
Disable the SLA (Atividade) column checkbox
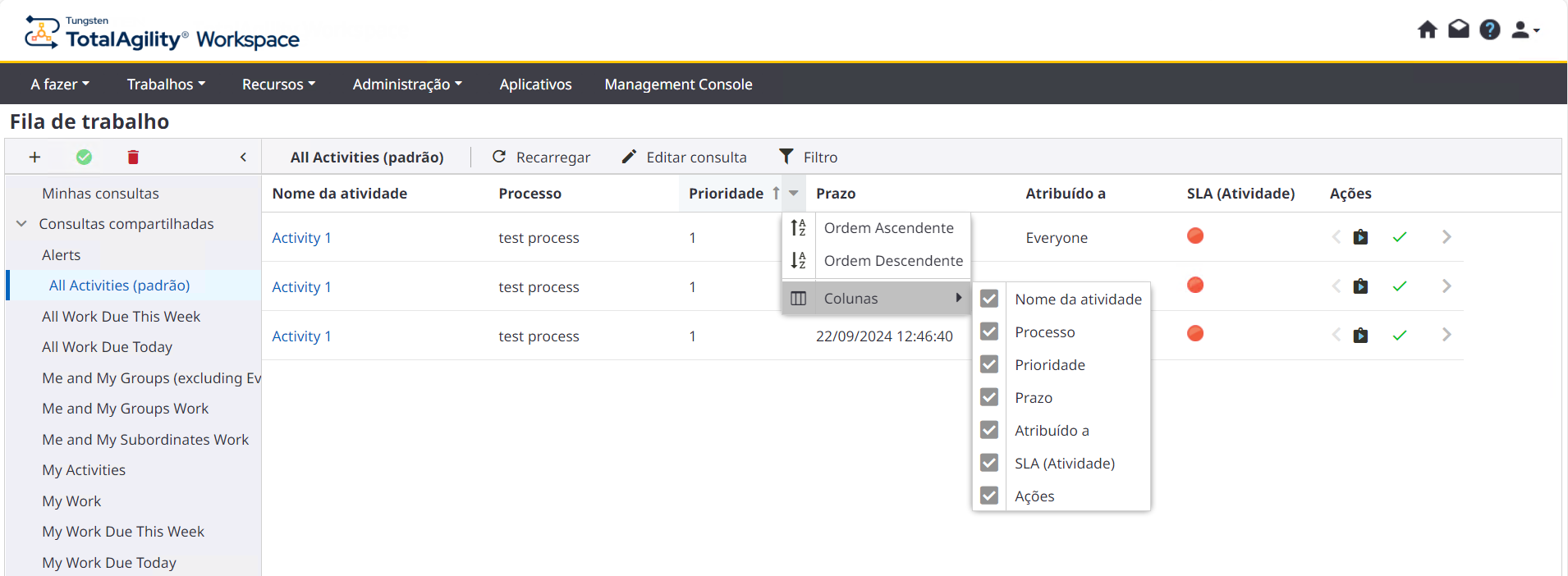pyautogui.click(x=989, y=463)
